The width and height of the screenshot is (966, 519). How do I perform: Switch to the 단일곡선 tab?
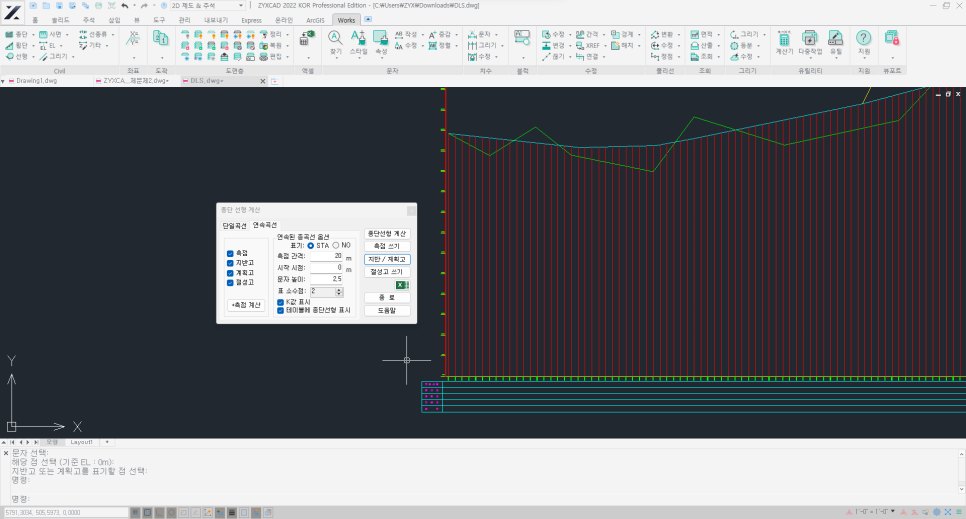pyautogui.click(x=234, y=226)
